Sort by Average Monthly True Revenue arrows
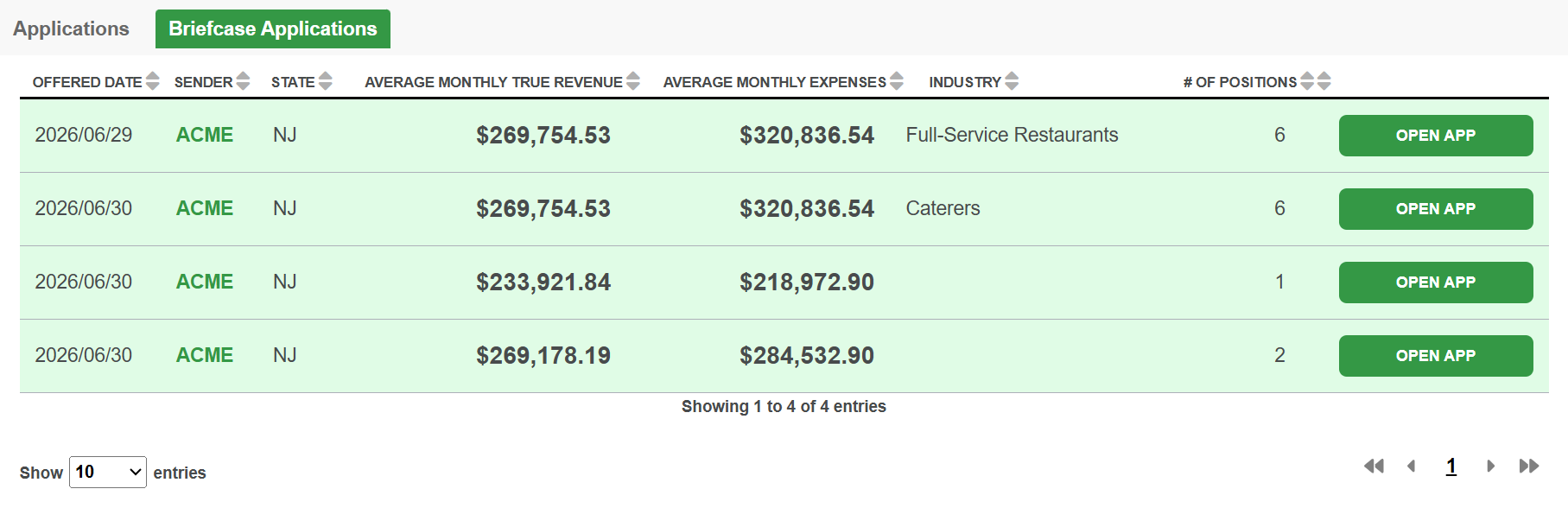Screen dimensions: 1568x508 633,81
